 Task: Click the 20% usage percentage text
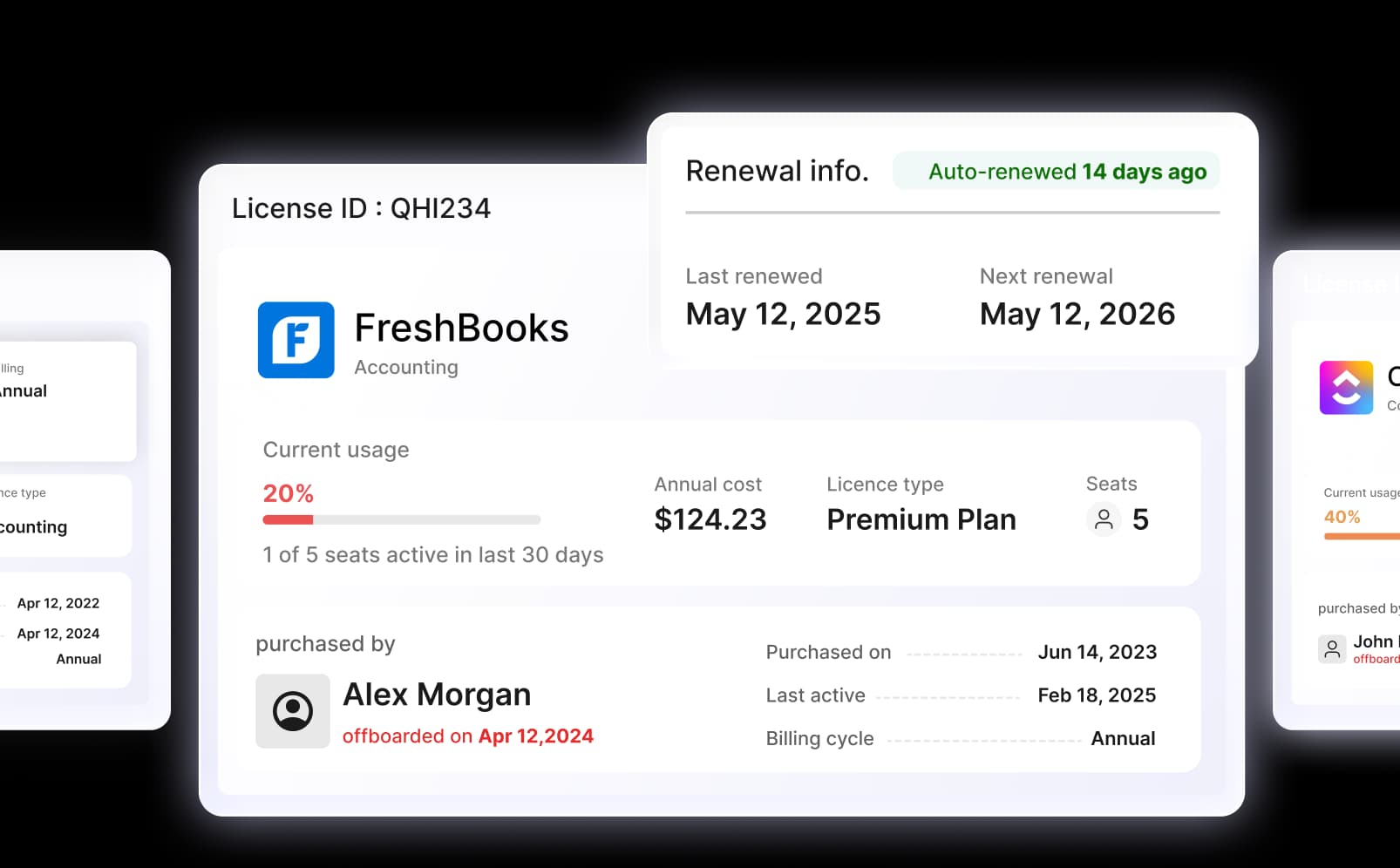[289, 493]
